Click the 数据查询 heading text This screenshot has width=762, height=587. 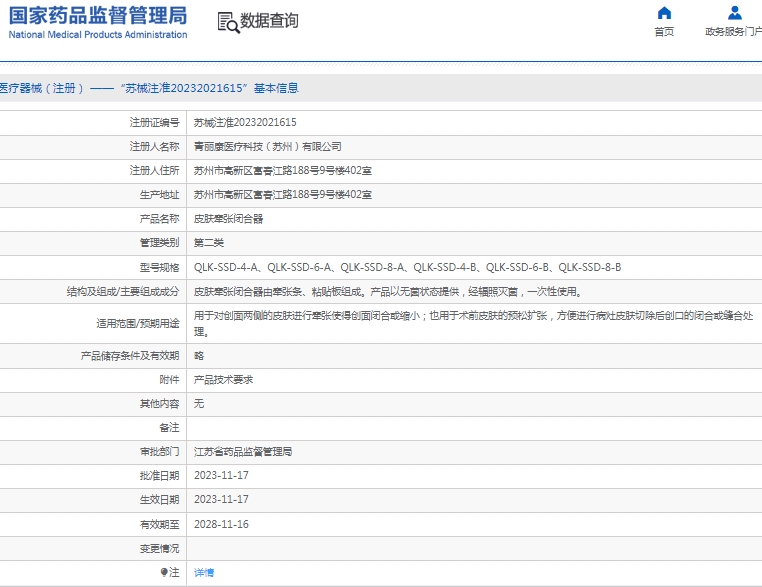(269, 21)
